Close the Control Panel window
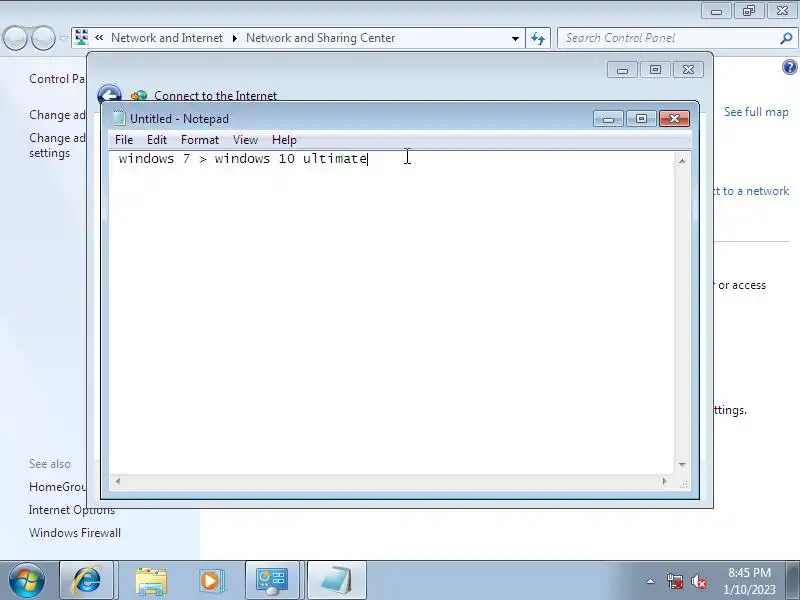Viewport: 800px width, 600px height. (782, 11)
